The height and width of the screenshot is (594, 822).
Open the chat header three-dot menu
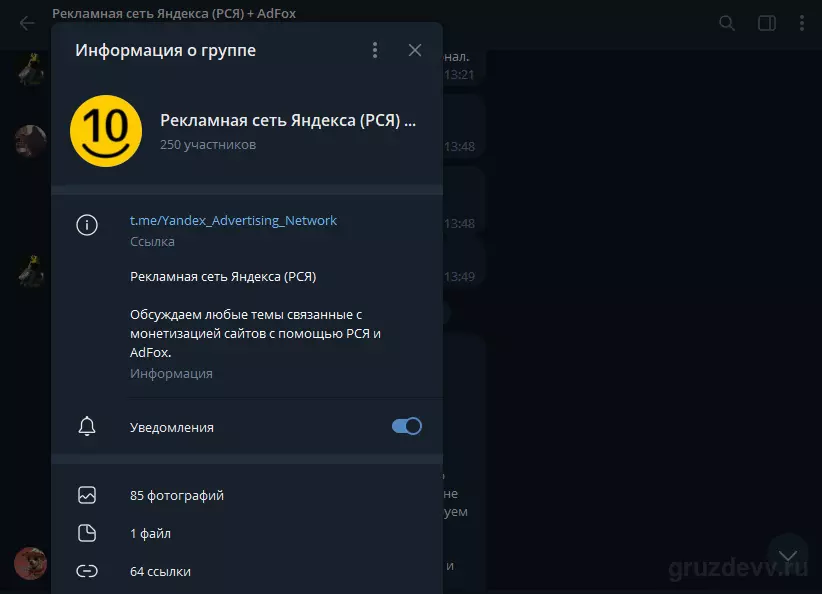click(x=802, y=23)
